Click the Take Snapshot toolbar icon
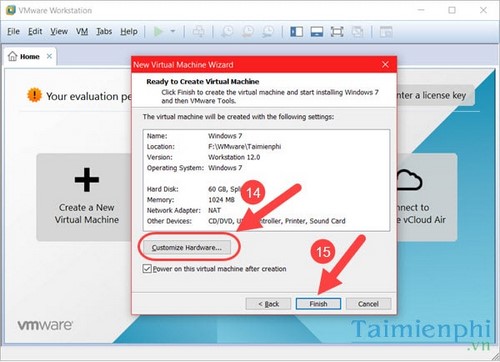The width and height of the screenshot is (500, 362). pos(227,31)
